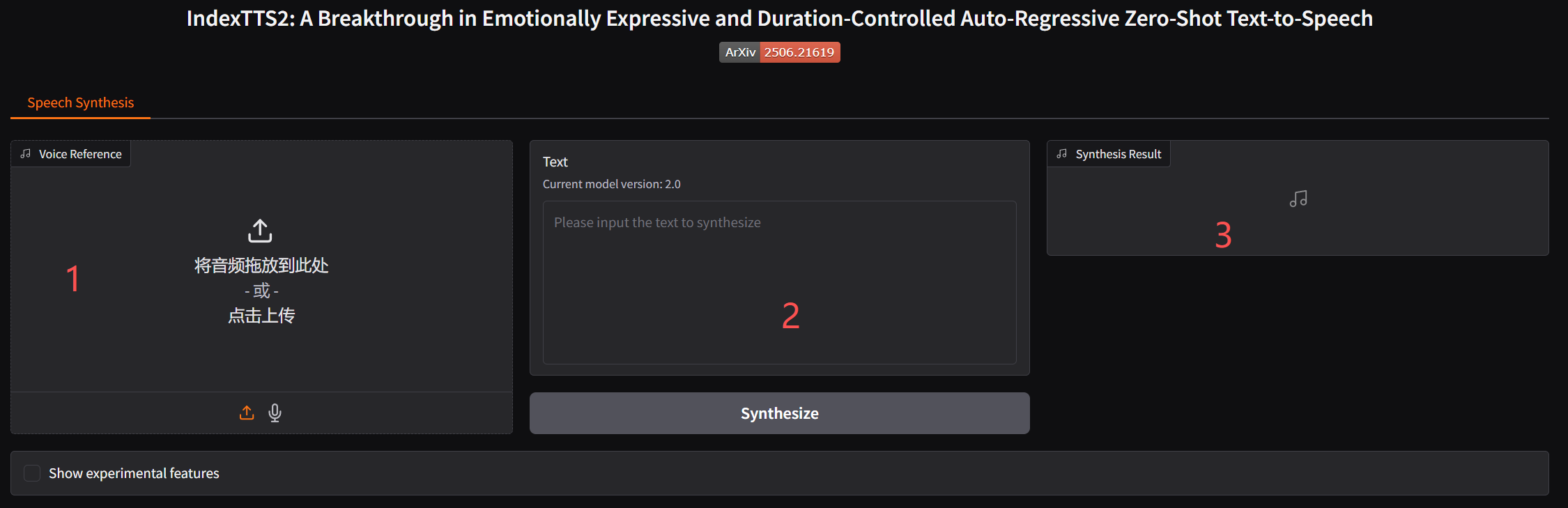The image size is (1568, 508).
Task: Click the "Text" field label
Action: [x=555, y=162]
